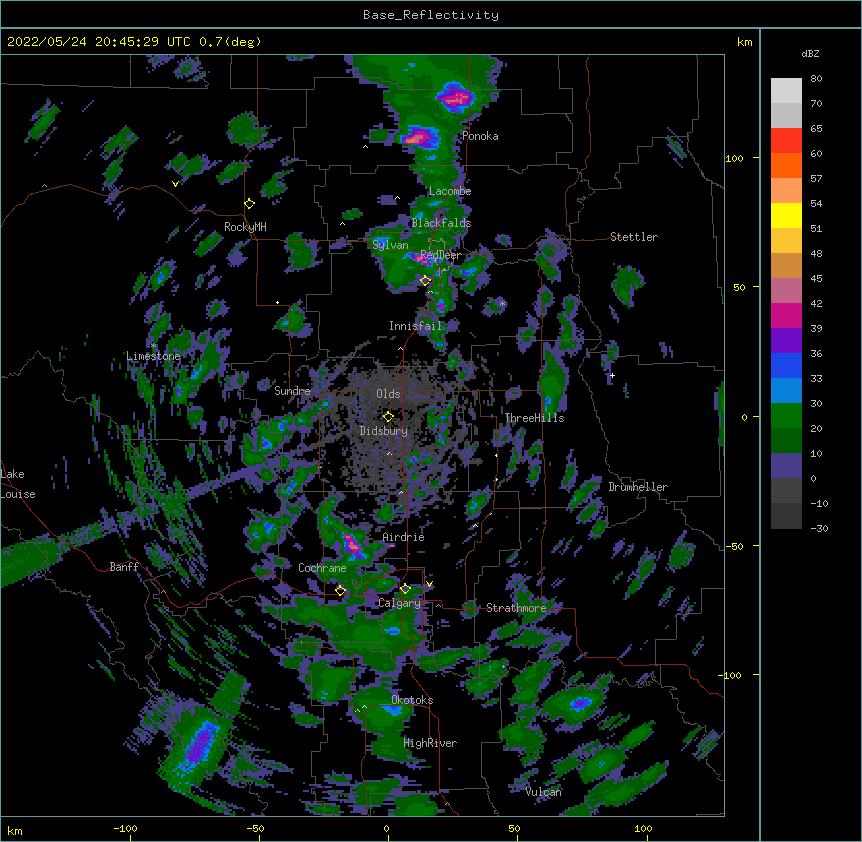862x842 pixels.
Task: Click the Vulcan label
Action: [543, 792]
